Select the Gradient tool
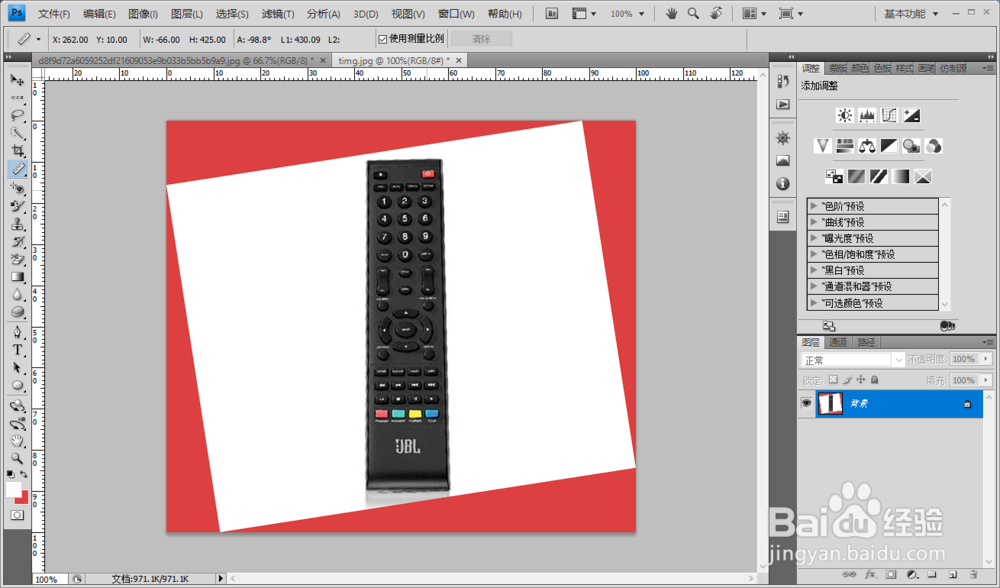Viewport: 1000px width, 588px height. 17,277
